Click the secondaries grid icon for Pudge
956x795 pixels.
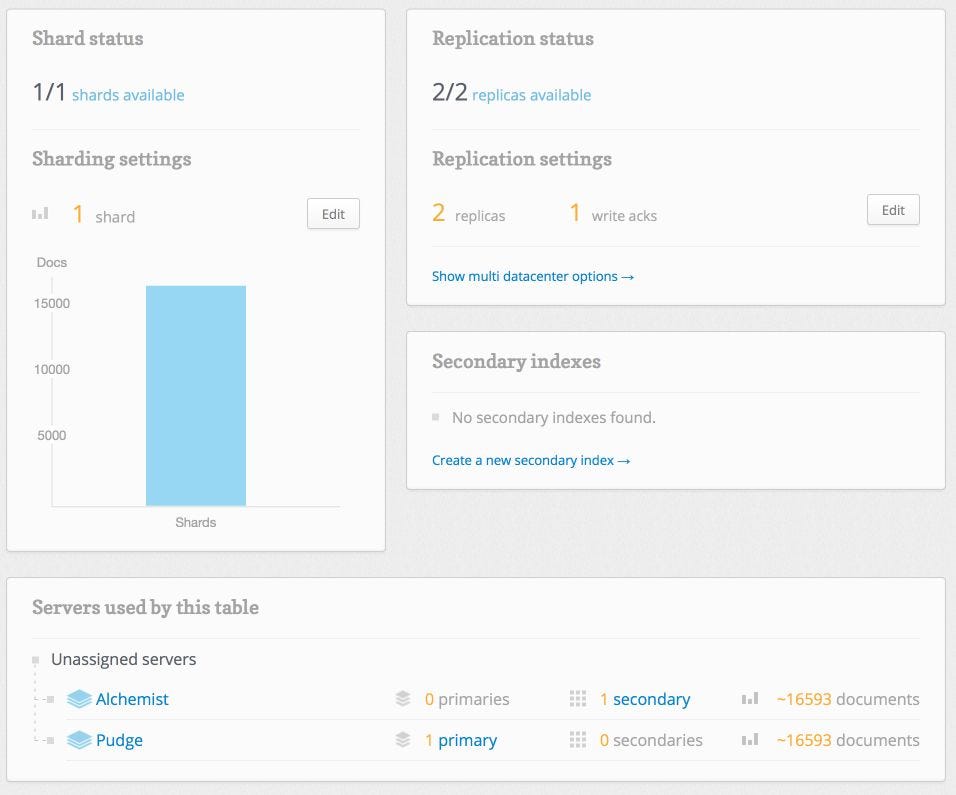(577, 740)
